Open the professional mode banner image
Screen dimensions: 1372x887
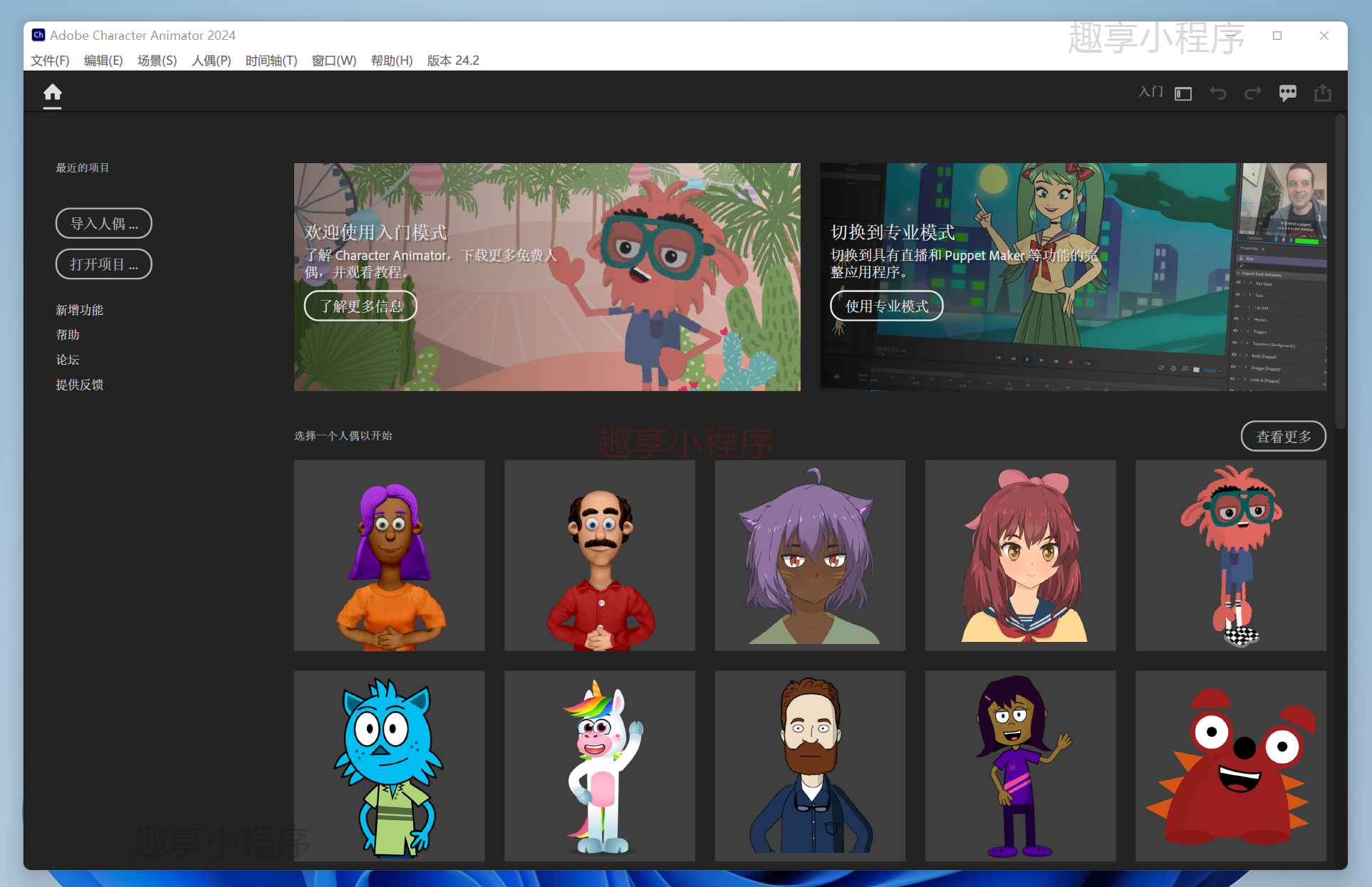coord(1074,277)
